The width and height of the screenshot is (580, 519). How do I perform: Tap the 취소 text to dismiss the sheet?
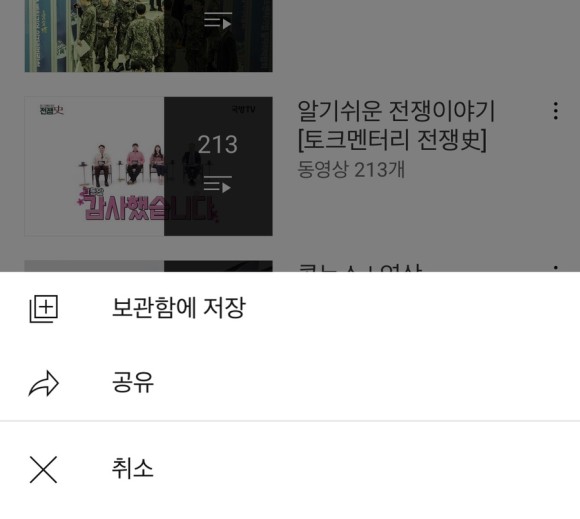132,468
